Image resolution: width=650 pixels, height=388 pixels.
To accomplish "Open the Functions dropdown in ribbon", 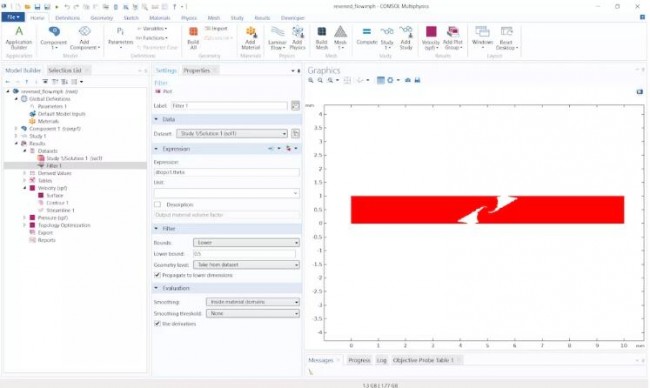I will tap(152, 38).
